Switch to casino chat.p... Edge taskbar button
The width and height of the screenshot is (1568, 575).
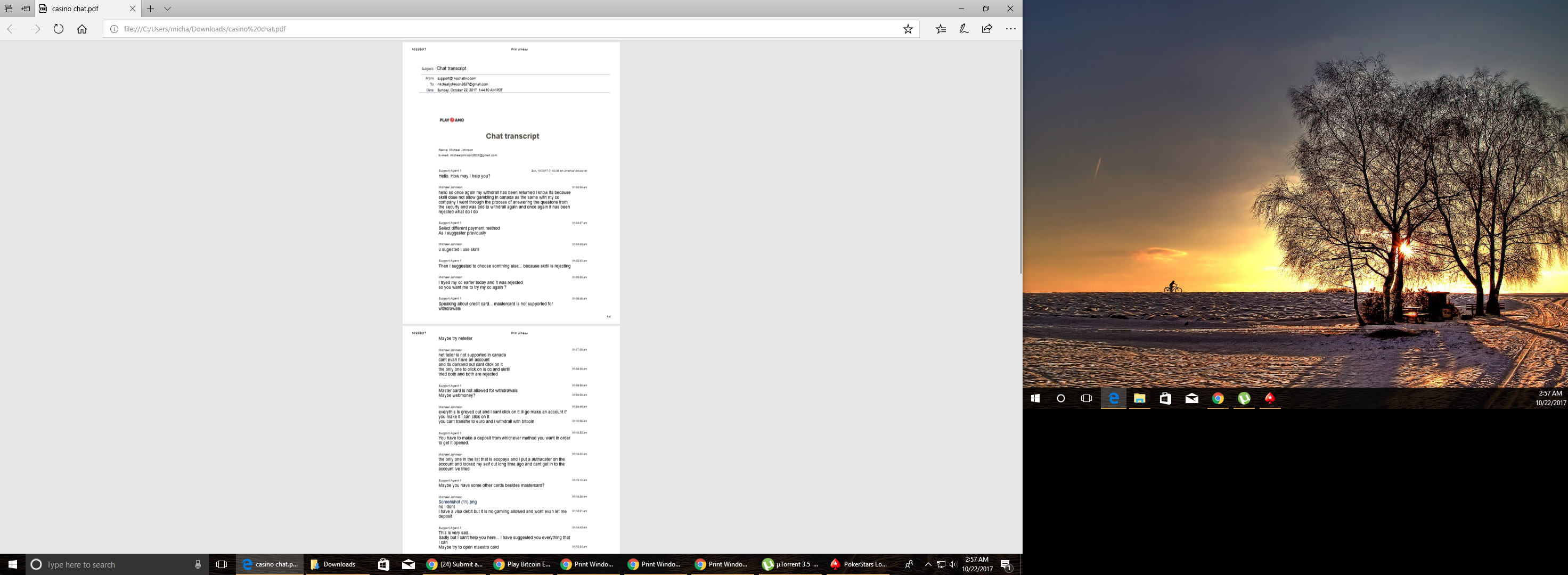269,564
